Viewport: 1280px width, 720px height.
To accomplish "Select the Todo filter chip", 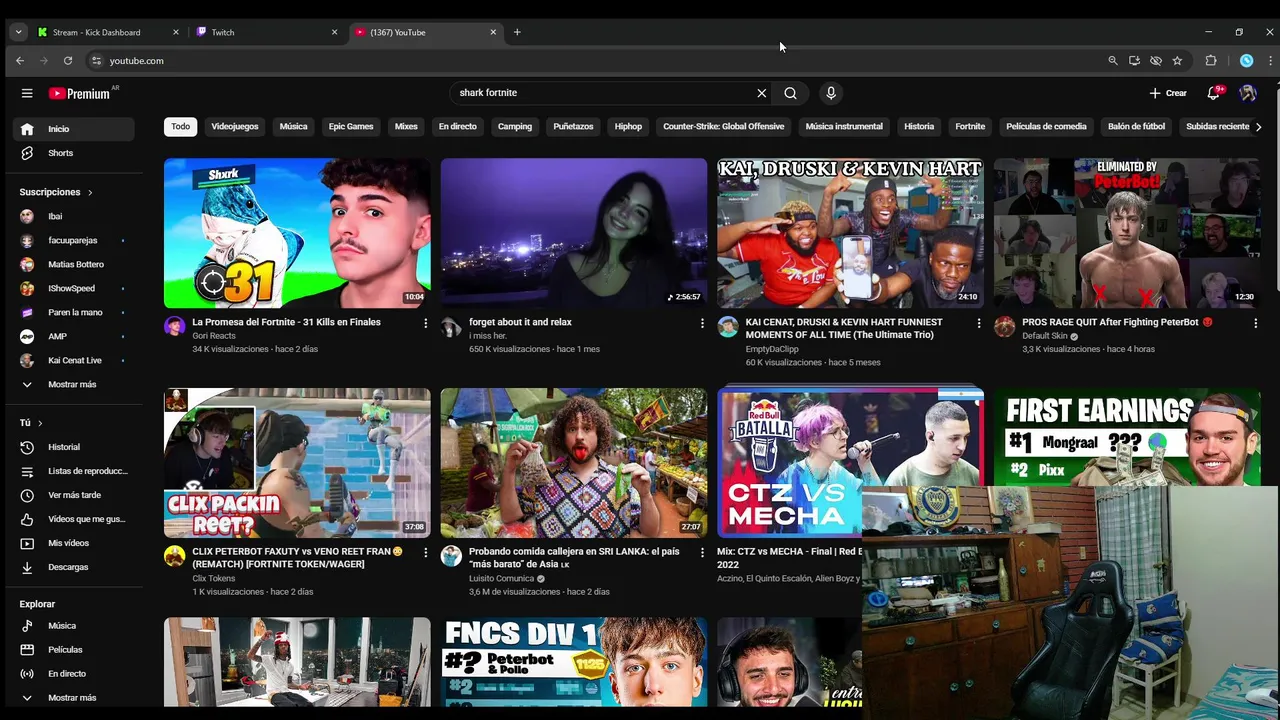I will point(180,127).
